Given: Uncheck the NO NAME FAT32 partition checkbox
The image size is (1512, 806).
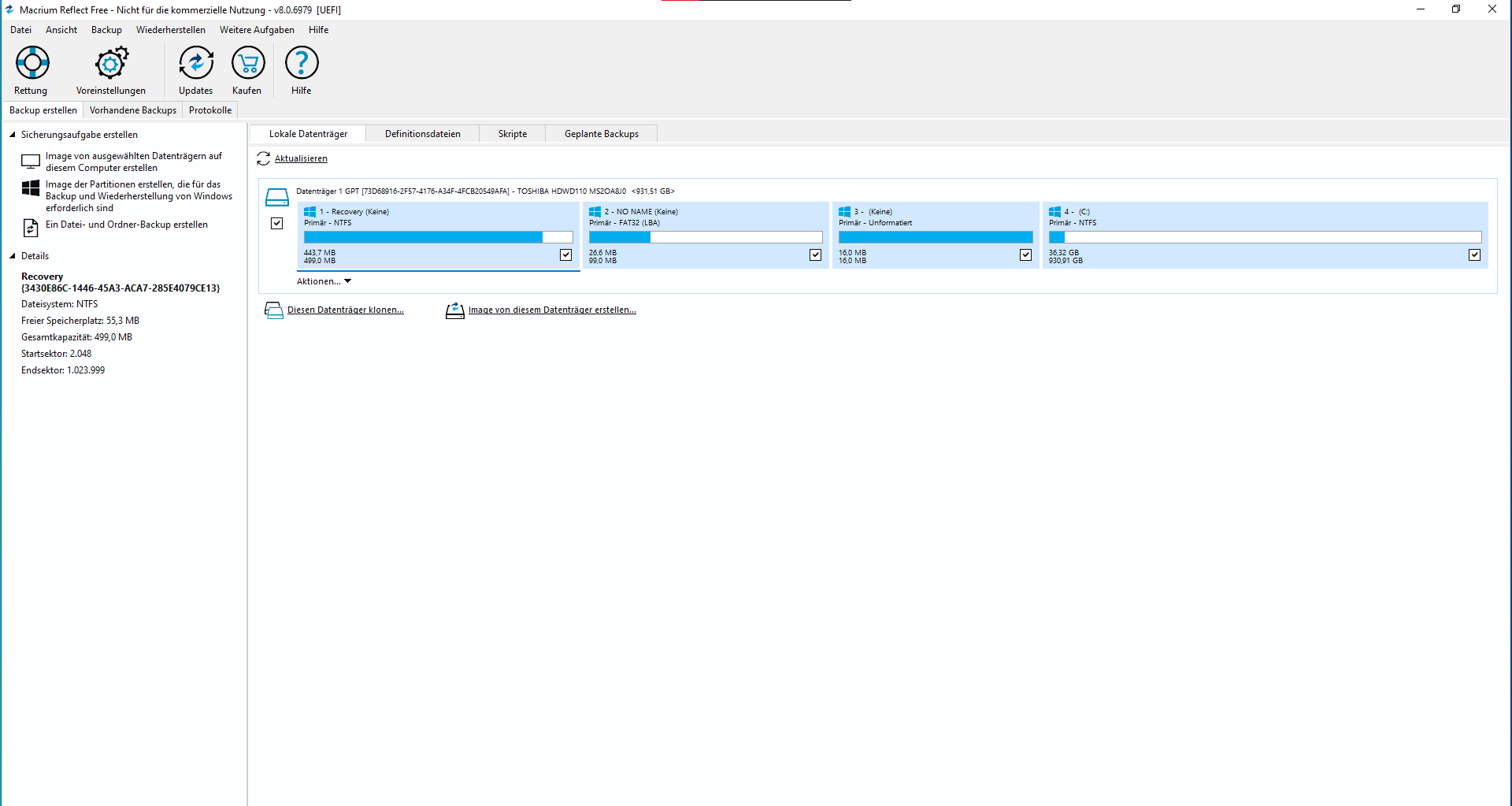Looking at the screenshot, I should [x=815, y=254].
